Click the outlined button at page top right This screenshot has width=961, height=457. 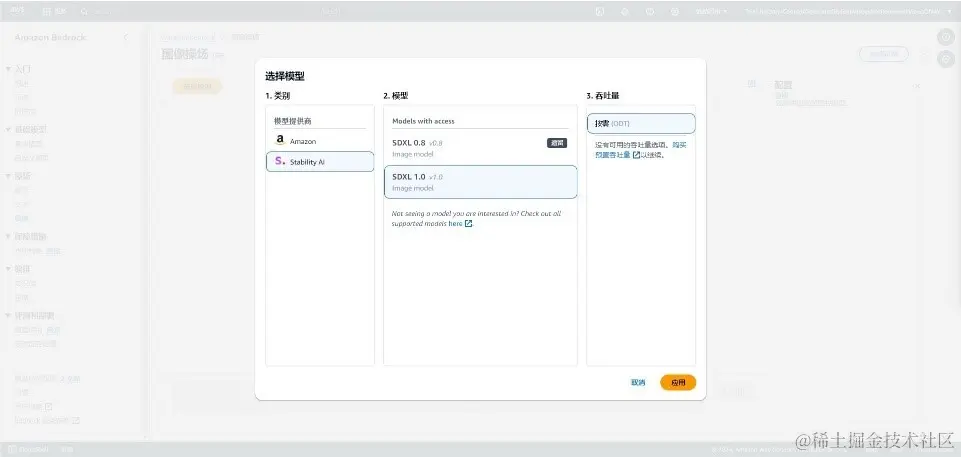[883, 54]
